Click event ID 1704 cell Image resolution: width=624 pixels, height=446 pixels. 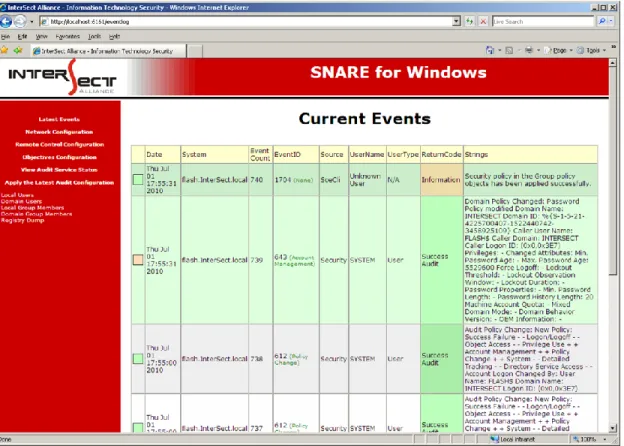coord(294,180)
